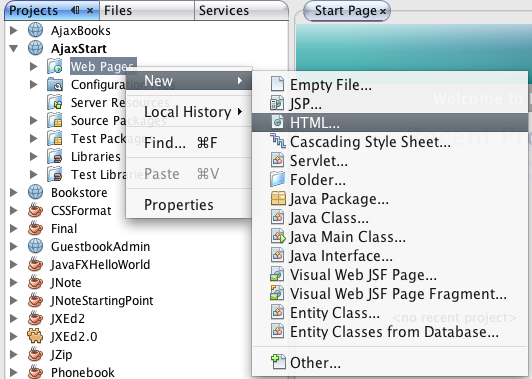Open the New submenu entry

(189, 81)
